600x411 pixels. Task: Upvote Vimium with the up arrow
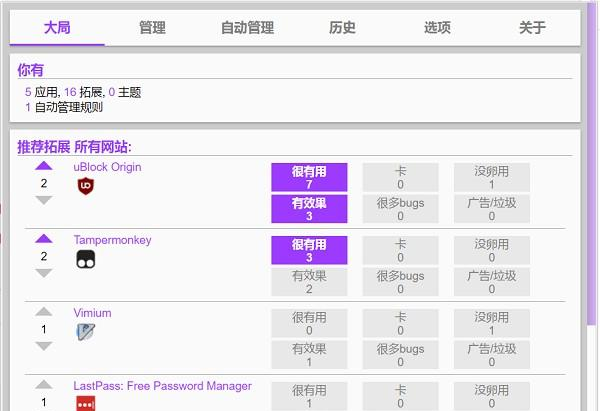(x=44, y=312)
